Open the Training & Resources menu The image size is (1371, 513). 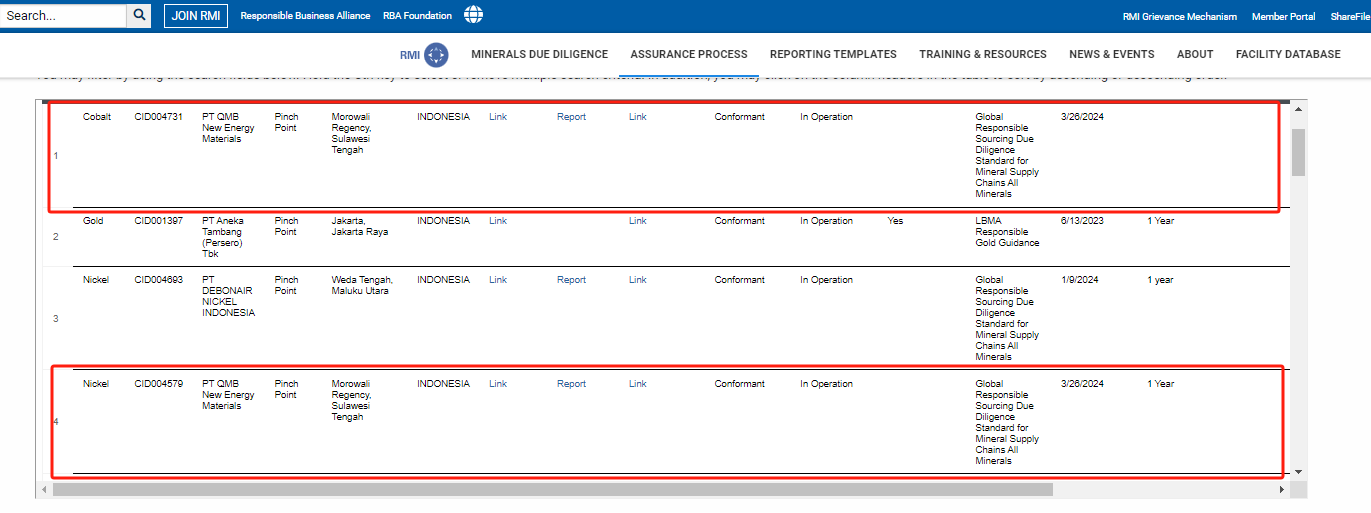coord(982,55)
